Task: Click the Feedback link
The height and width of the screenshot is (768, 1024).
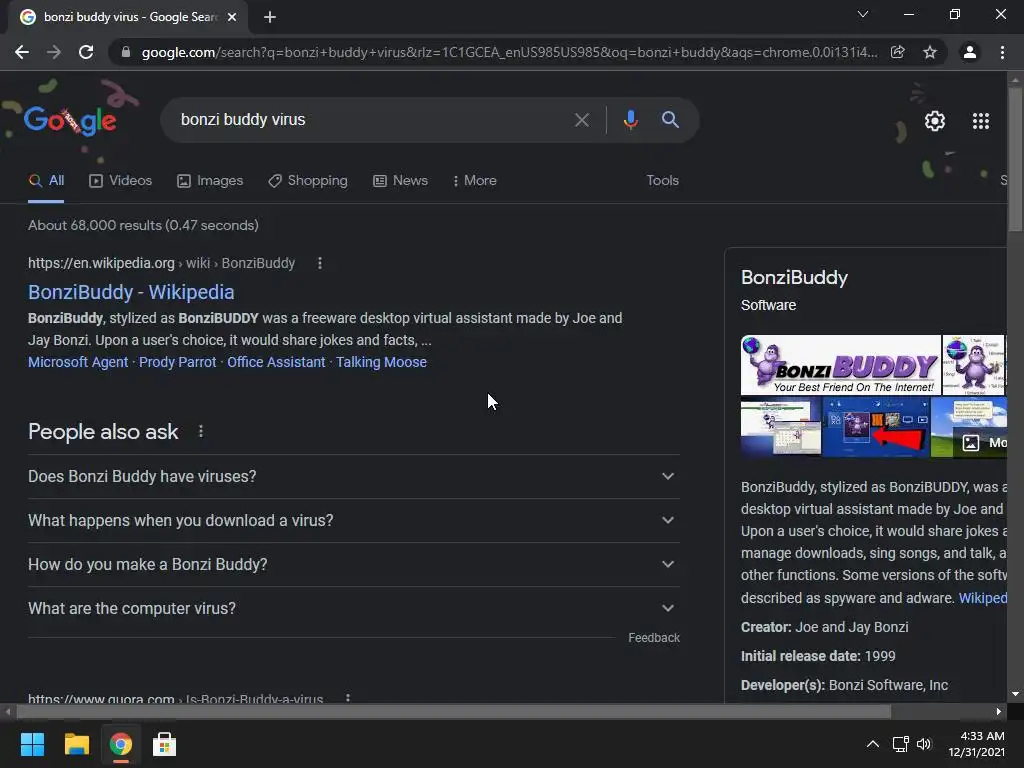Action: coord(654,637)
